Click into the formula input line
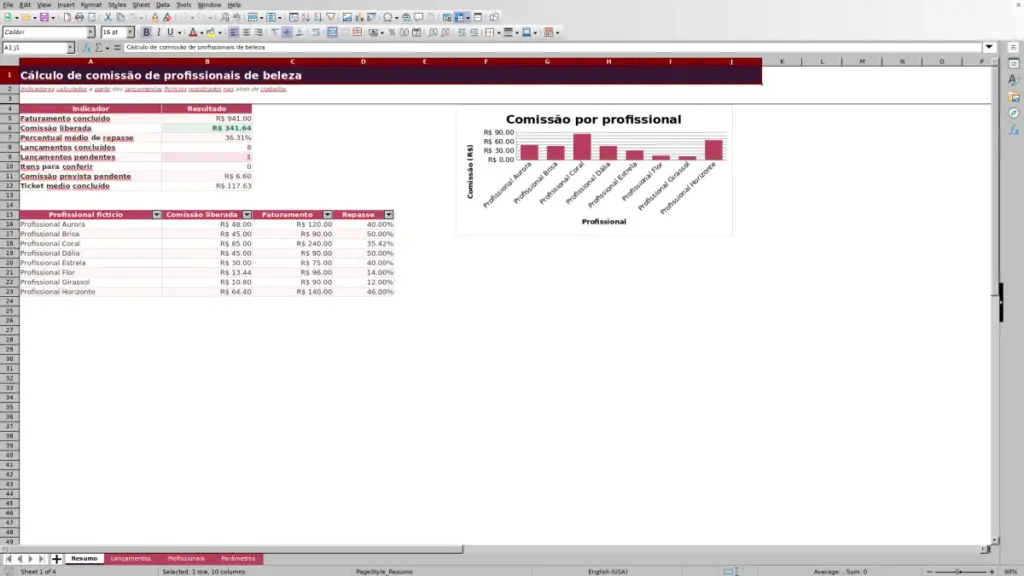The image size is (1024, 576). tap(552, 48)
